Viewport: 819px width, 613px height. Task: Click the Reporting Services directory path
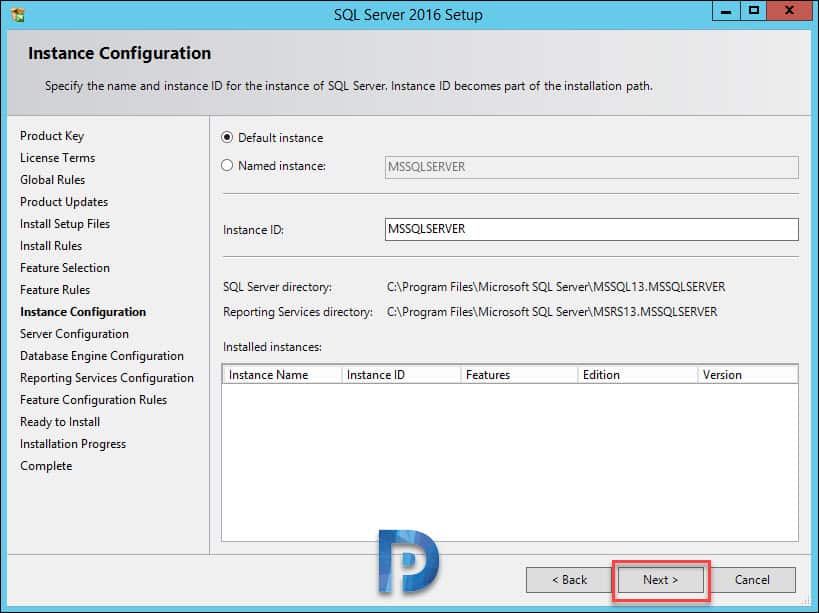[552, 312]
